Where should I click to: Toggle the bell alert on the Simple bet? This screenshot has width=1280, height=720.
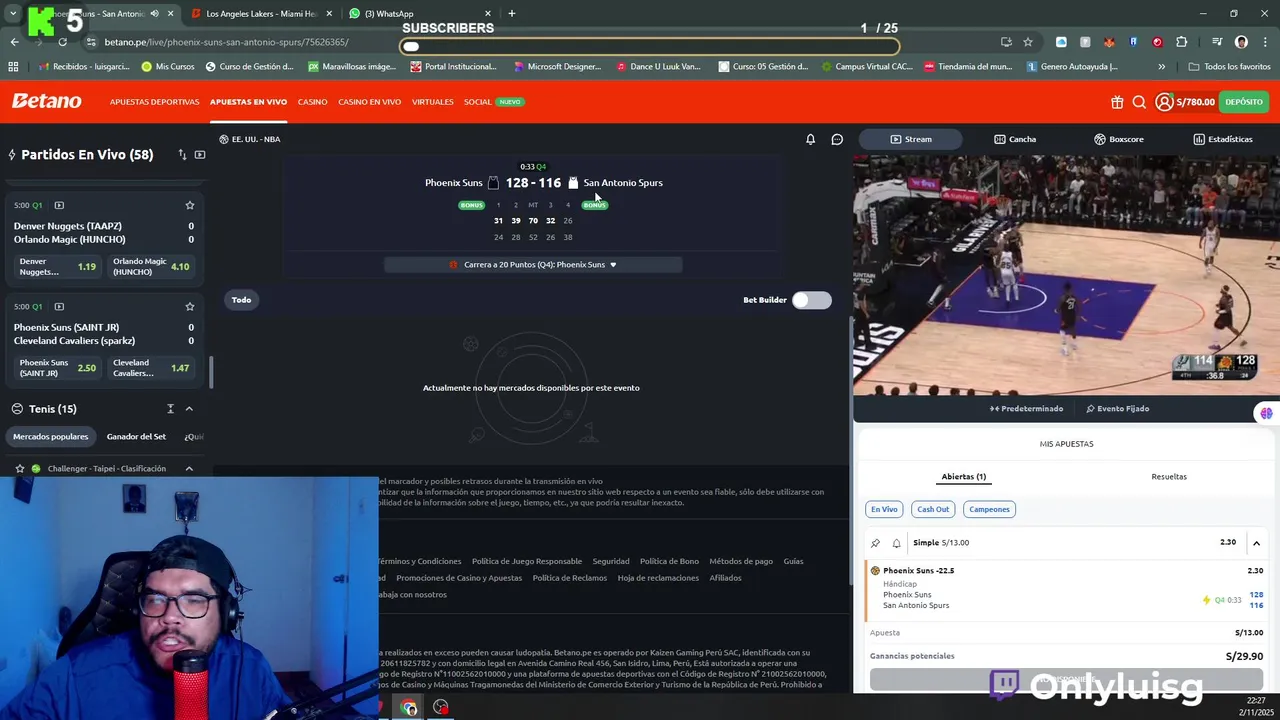click(896, 543)
